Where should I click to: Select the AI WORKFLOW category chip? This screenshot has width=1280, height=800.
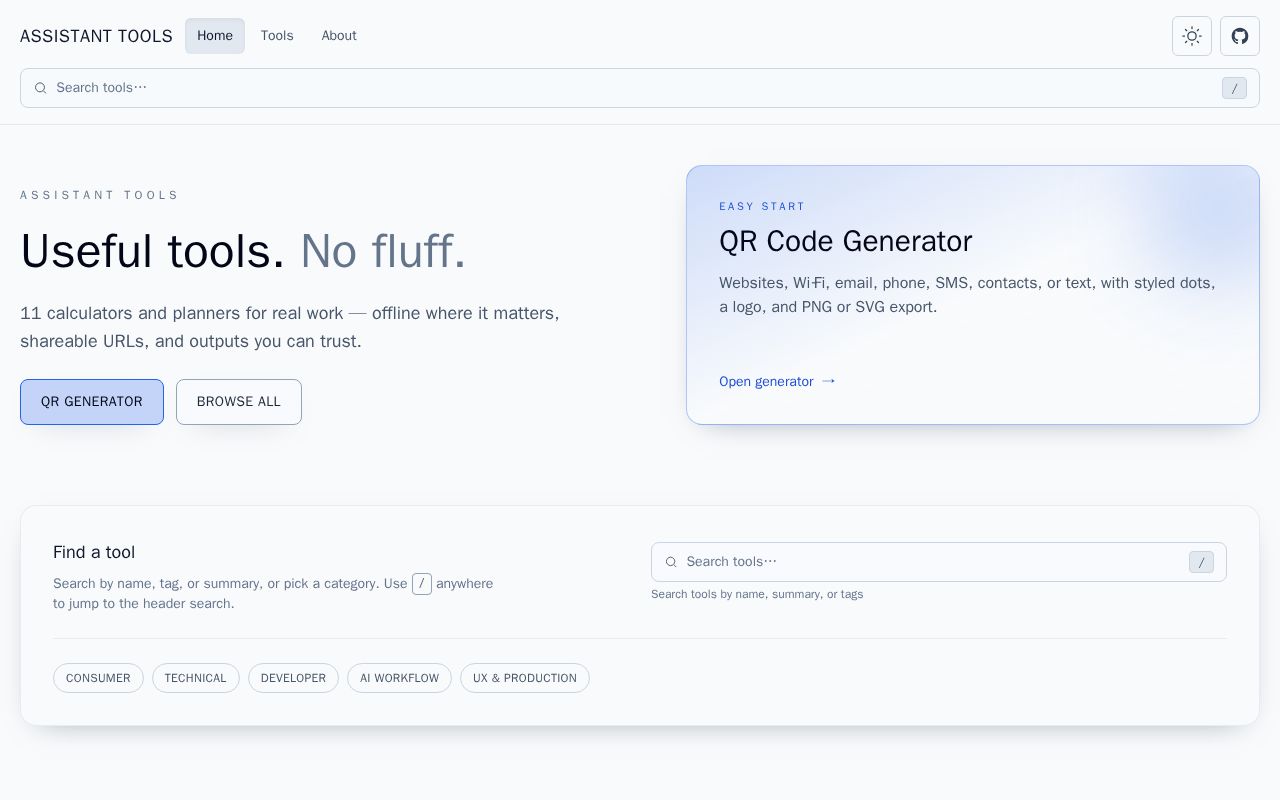[399, 678]
